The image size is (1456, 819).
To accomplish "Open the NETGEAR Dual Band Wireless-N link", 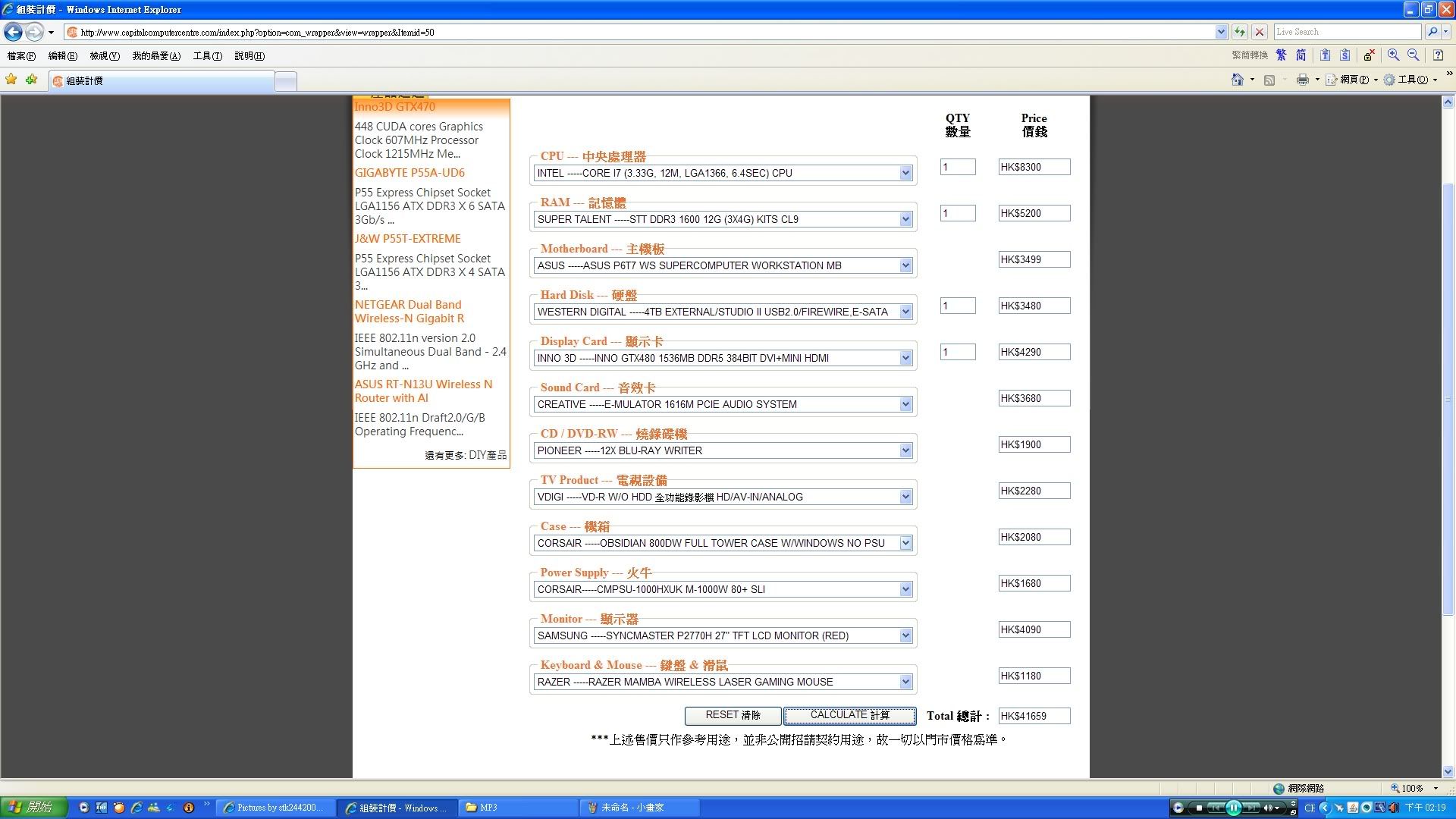I will 409,312.
